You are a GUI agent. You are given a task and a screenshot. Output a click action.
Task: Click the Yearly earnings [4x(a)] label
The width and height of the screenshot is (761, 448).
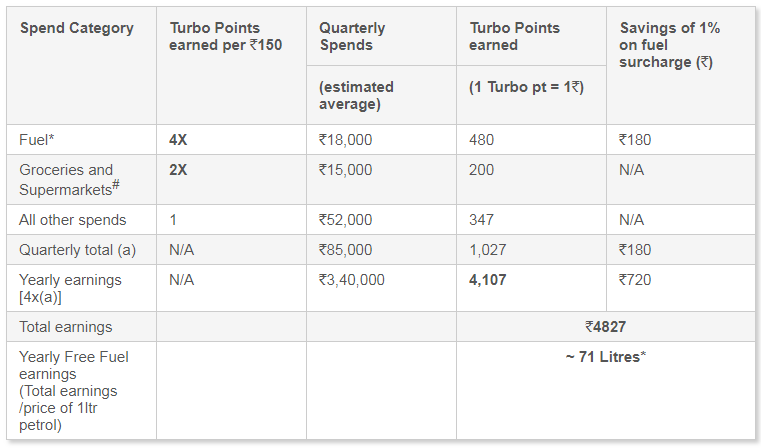70,288
